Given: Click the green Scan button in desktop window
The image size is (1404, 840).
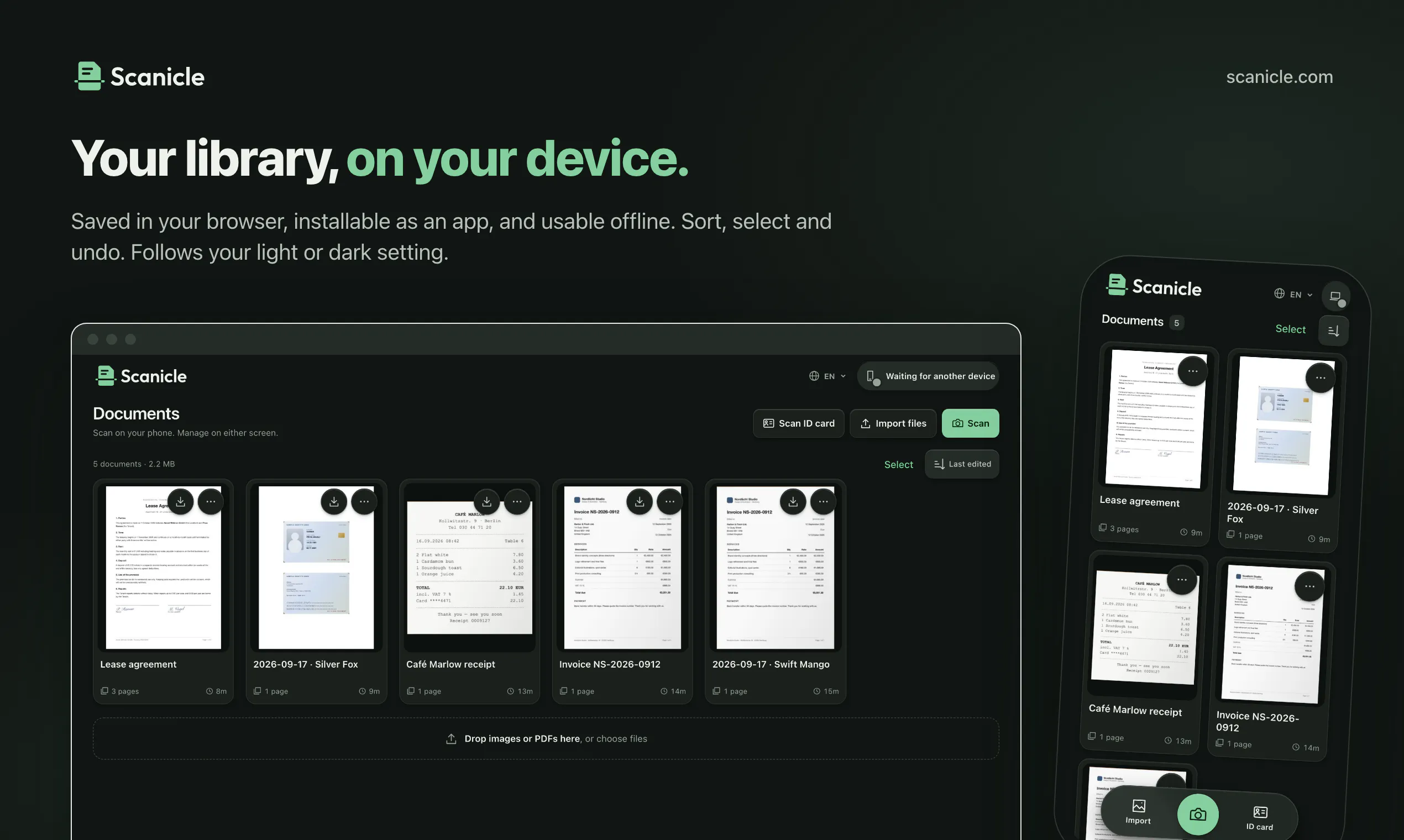Looking at the screenshot, I should (970, 423).
